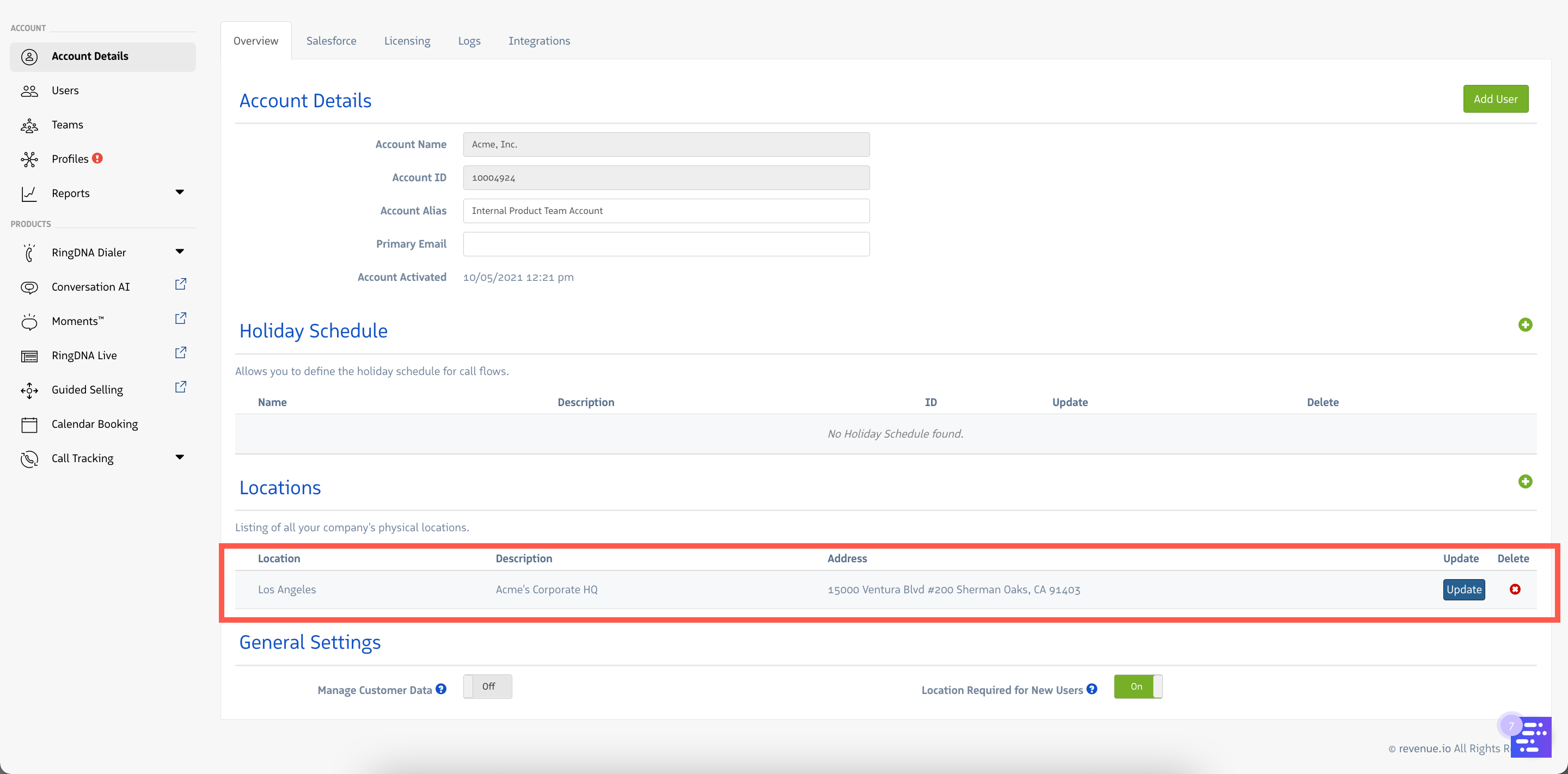Switch to the Salesforce tab
1568x774 pixels.
point(331,41)
